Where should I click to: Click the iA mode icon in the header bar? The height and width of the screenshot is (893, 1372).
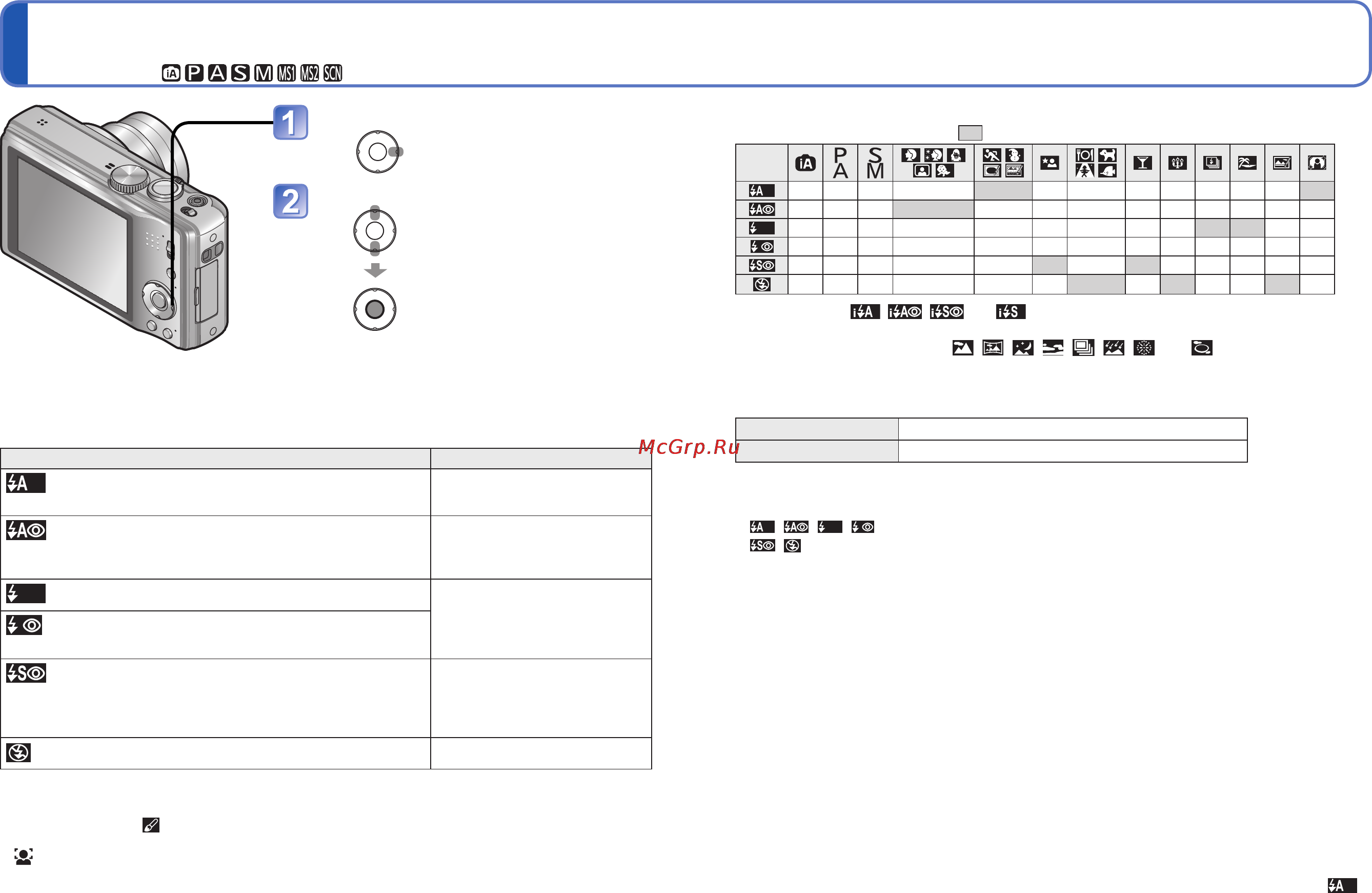[x=171, y=73]
